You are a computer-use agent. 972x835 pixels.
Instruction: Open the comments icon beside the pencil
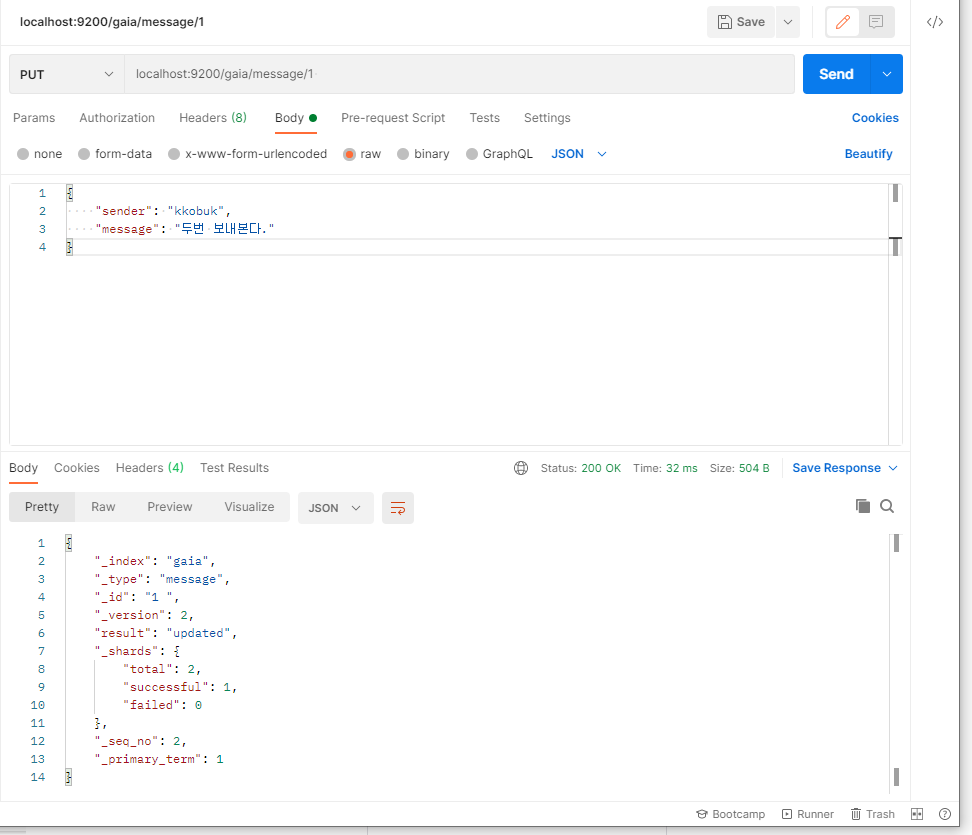point(876,22)
